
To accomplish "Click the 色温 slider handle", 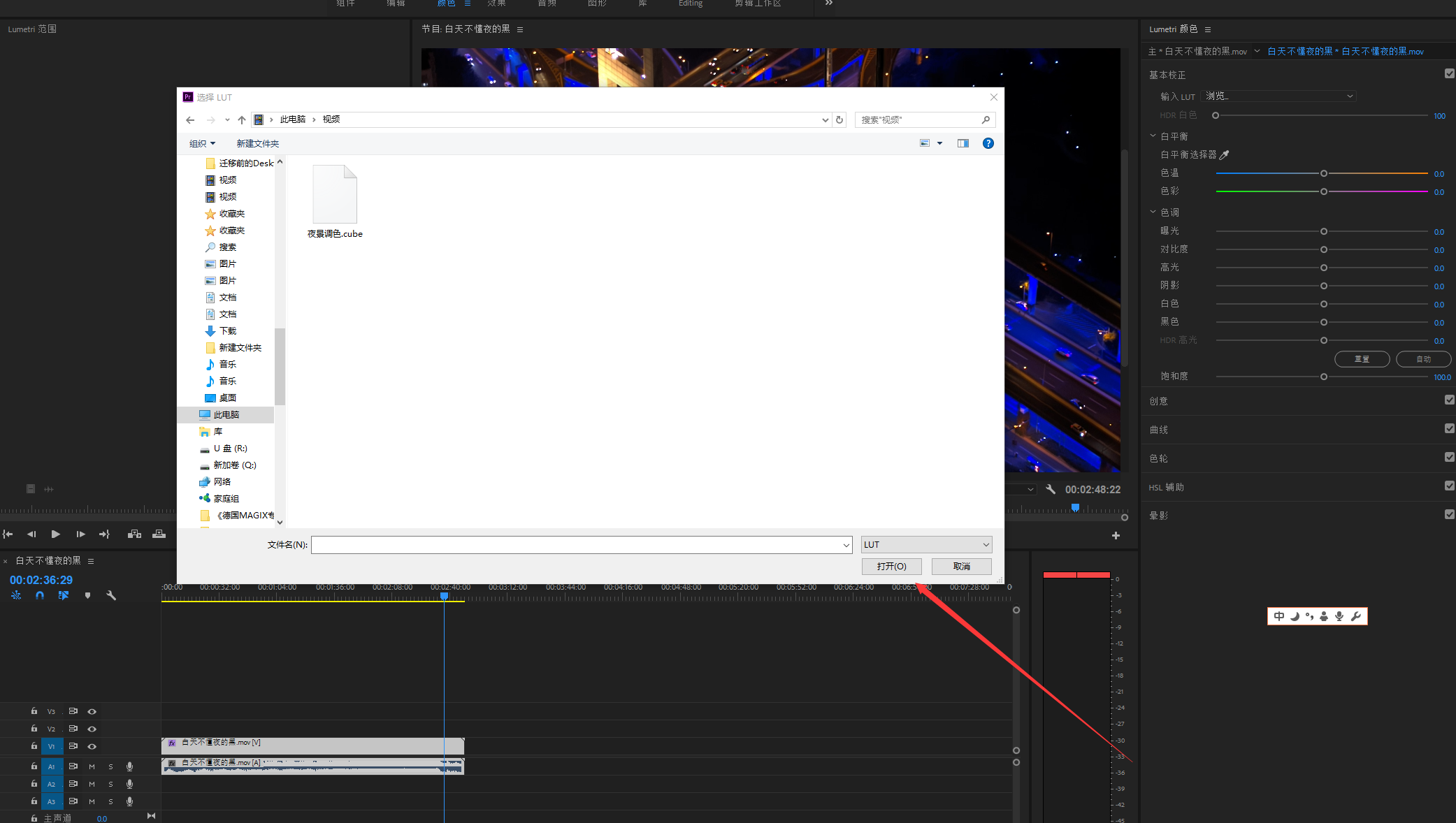I will (x=1323, y=173).
